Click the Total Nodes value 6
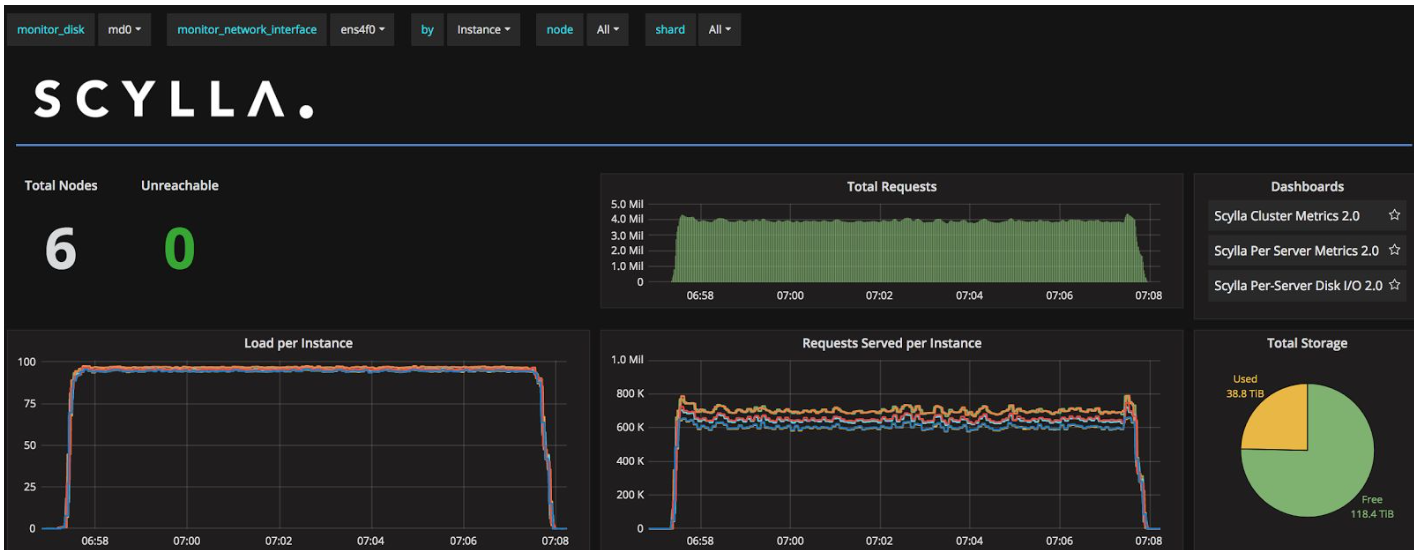The width and height of the screenshot is (1420, 559). [60, 250]
